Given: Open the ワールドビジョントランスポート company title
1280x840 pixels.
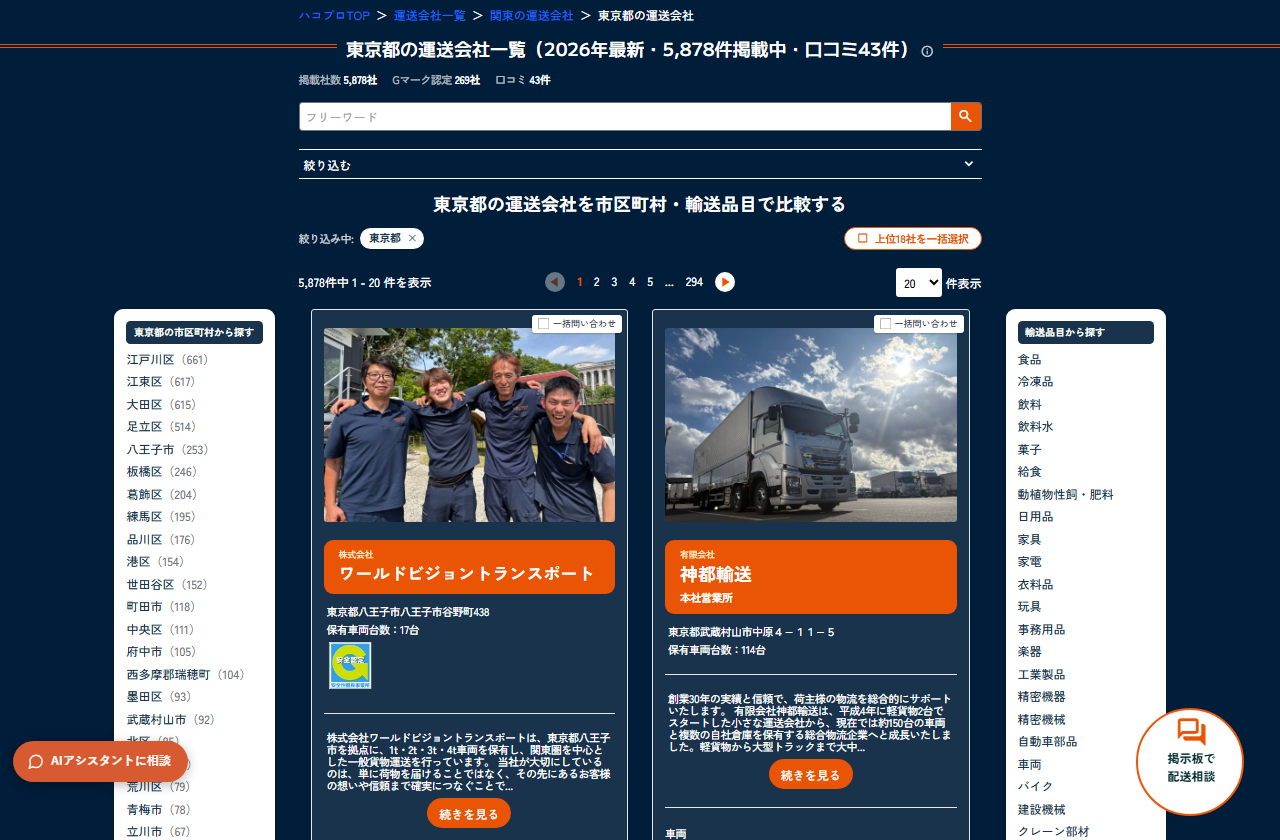Looking at the screenshot, I should click(x=469, y=567).
